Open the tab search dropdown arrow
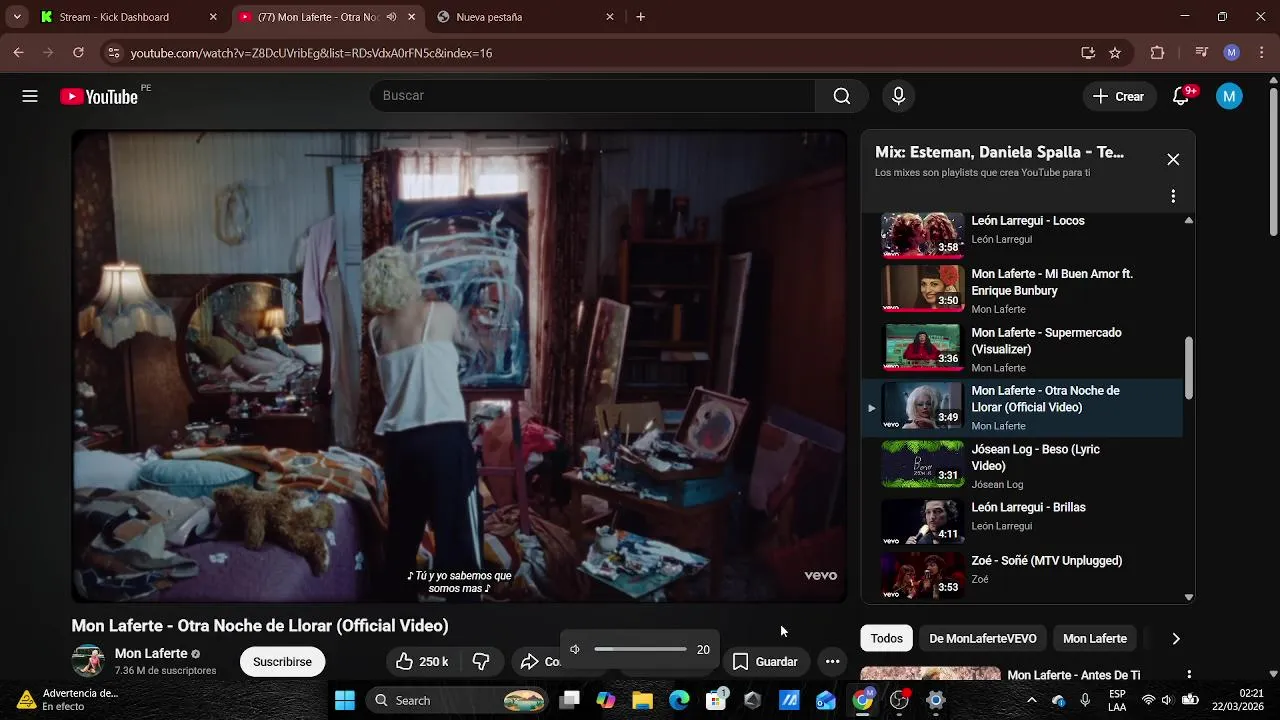Viewport: 1280px width, 720px height. (17, 17)
